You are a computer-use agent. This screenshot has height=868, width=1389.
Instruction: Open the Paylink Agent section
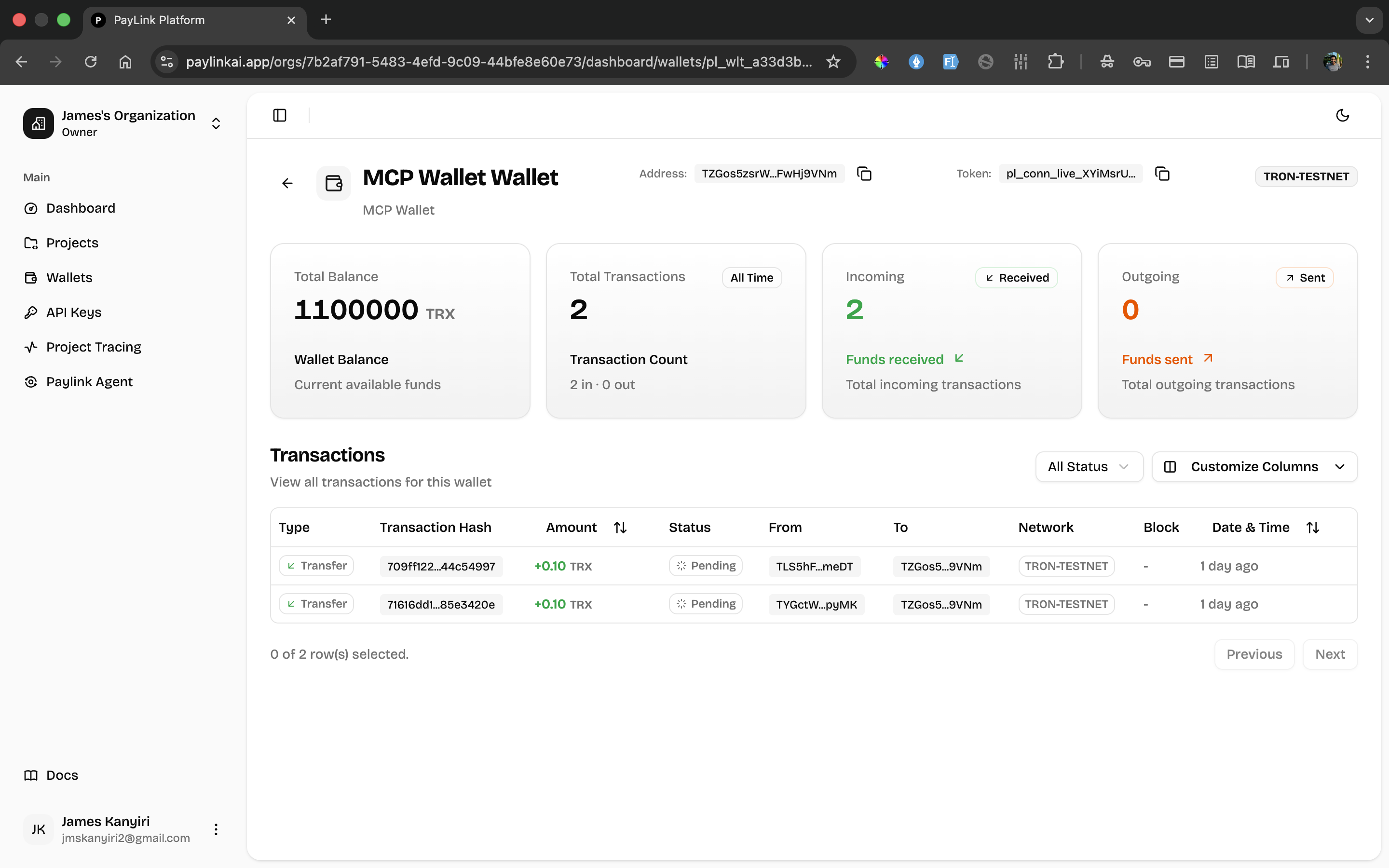click(x=89, y=381)
